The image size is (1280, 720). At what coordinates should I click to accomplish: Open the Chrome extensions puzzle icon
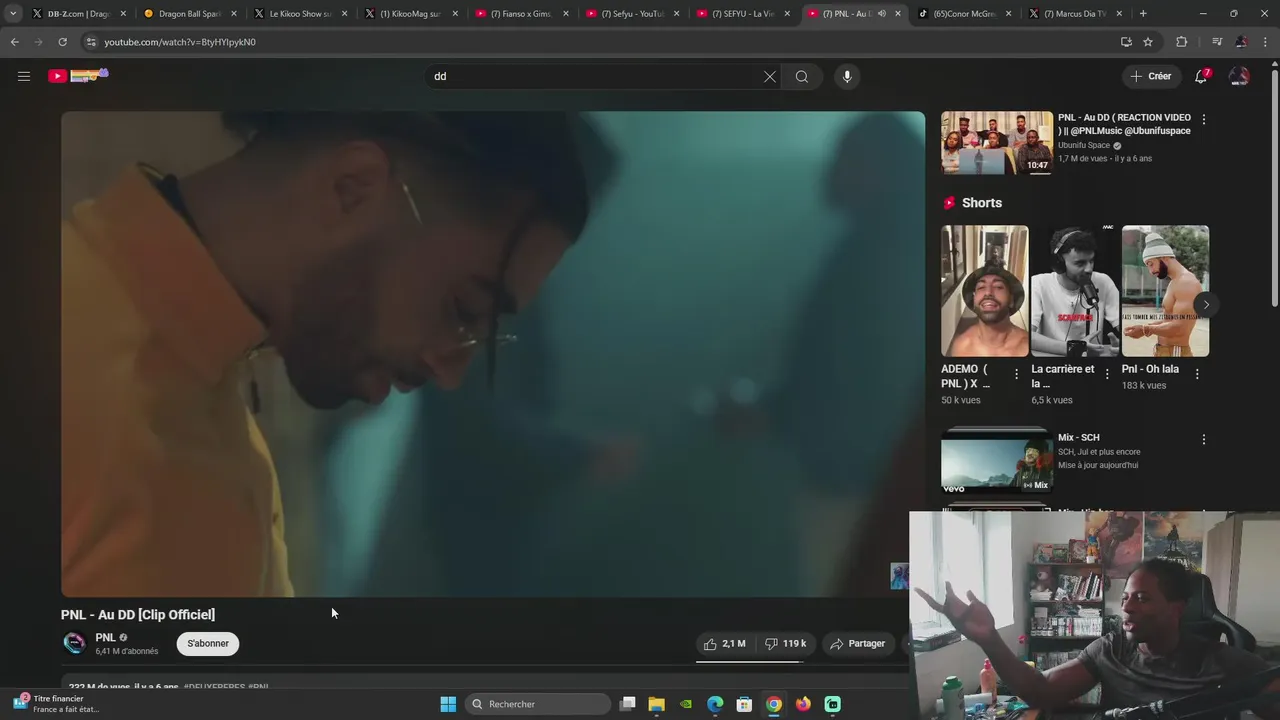point(1182,42)
